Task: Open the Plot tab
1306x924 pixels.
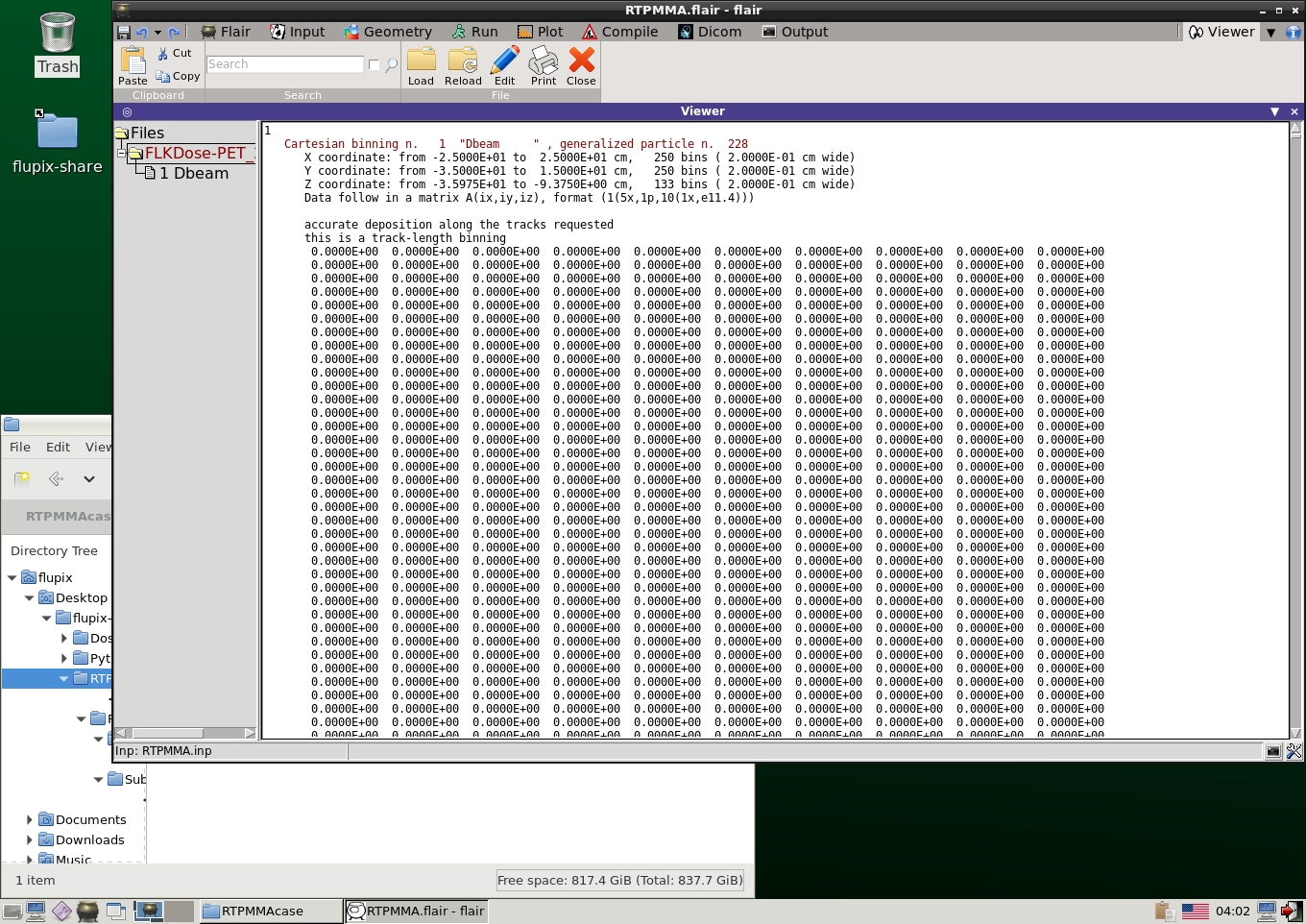Action: click(541, 32)
